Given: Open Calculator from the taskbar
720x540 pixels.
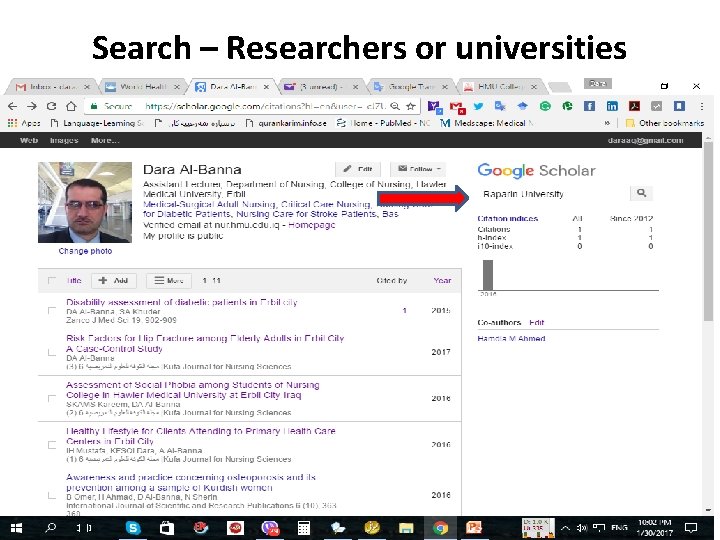Looking at the screenshot, I should pyautogui.click(x=304, y=528).
